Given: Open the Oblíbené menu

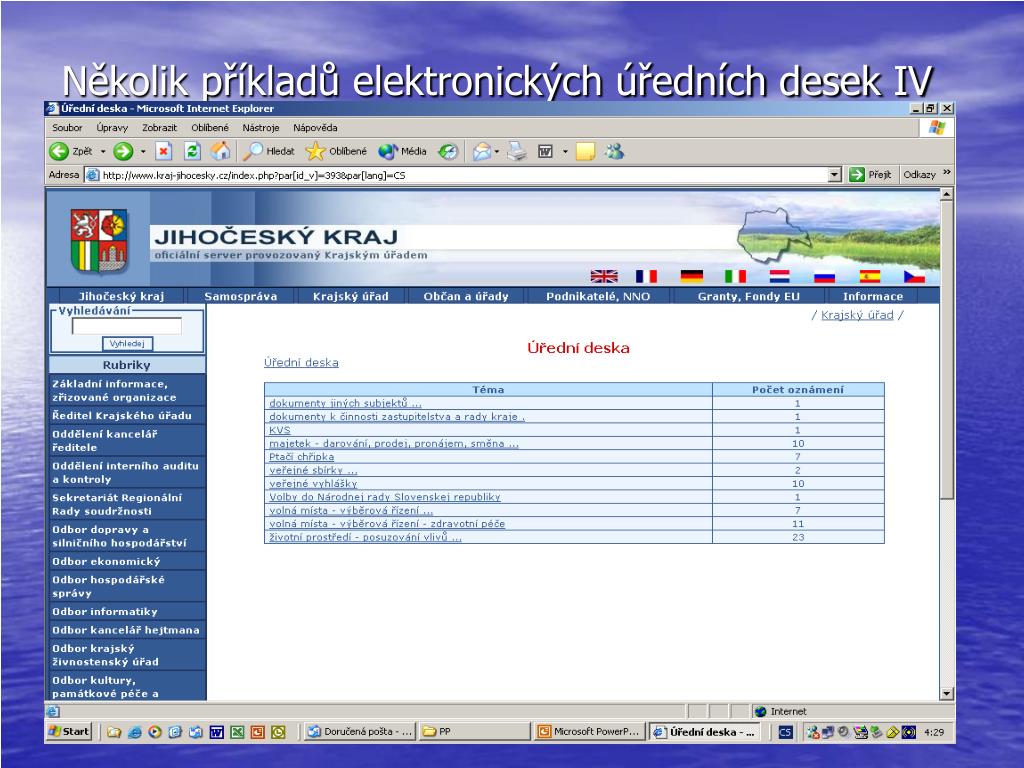Looking at the screenshot, I should tap(210, 128).
